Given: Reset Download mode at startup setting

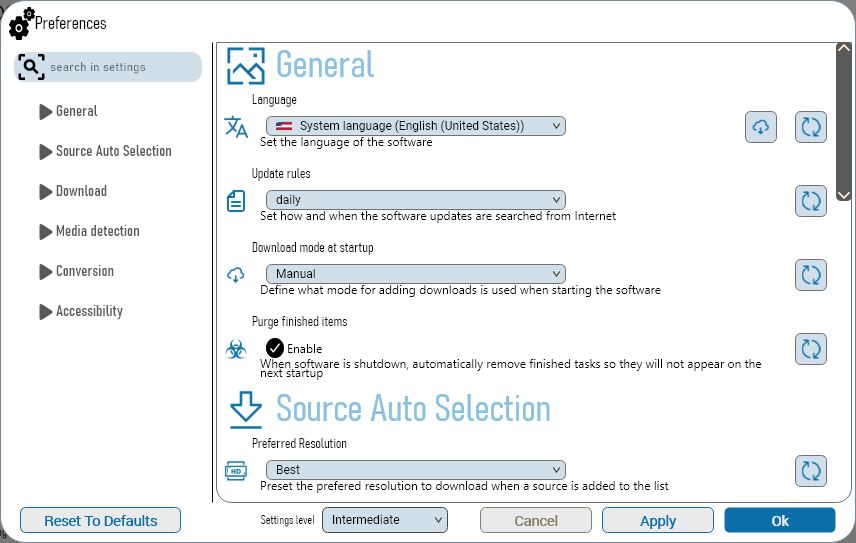Looking at the screenshot, I should (x=811, y=275).
